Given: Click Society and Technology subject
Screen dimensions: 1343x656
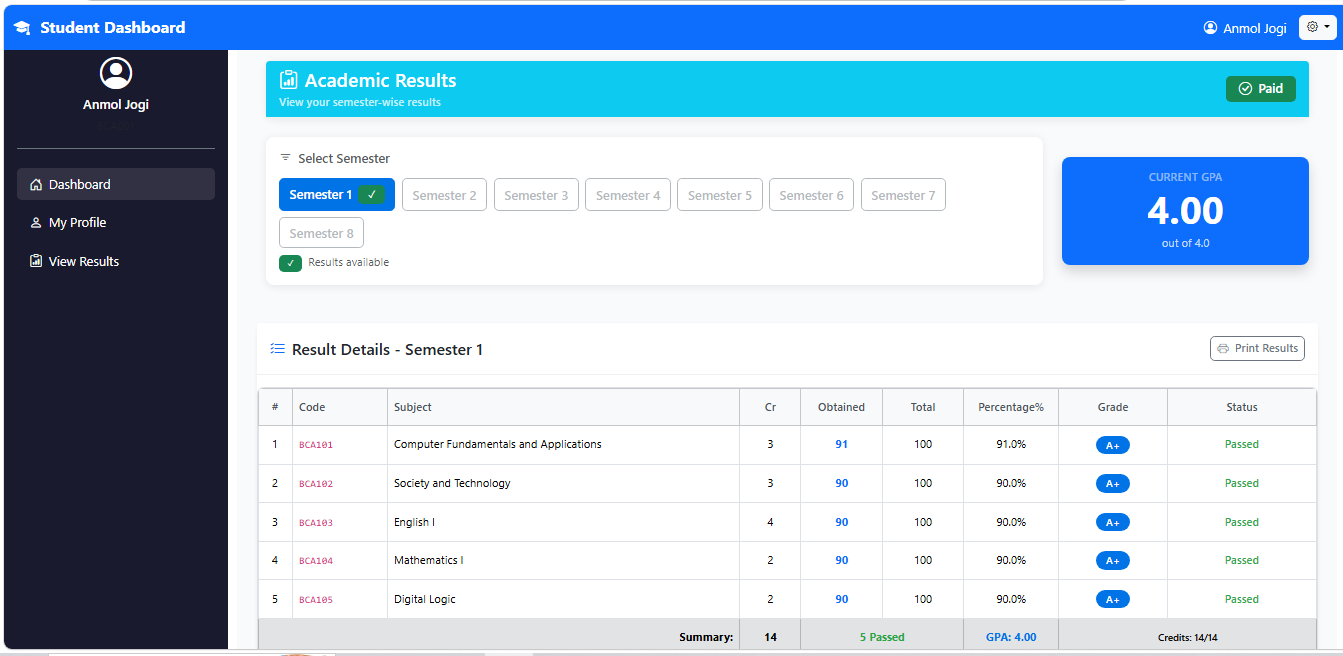Looking at the screenshot, I should tap(452, 483).
